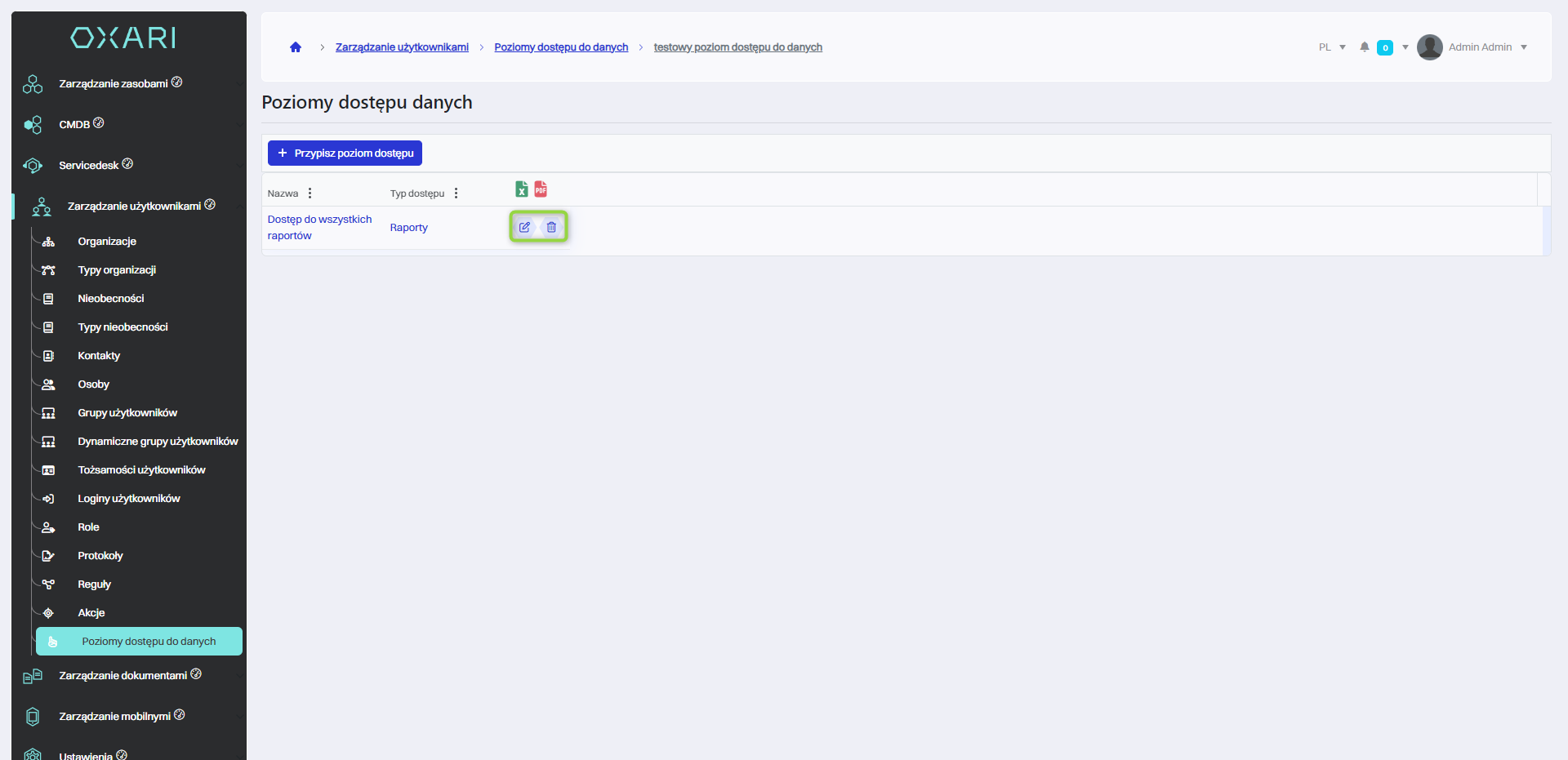Open Nazwa column options menu
Screen dimensions: 1568x760
310,193
